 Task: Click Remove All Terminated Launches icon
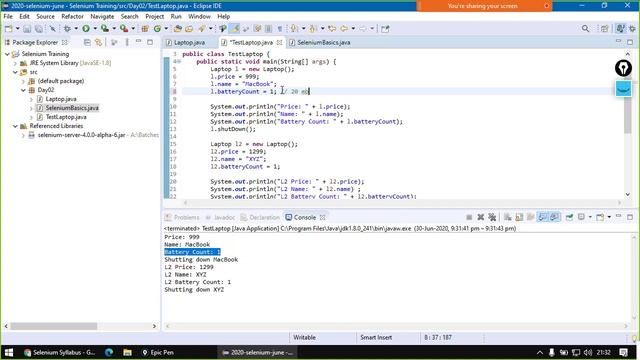[x=492, y=217]
